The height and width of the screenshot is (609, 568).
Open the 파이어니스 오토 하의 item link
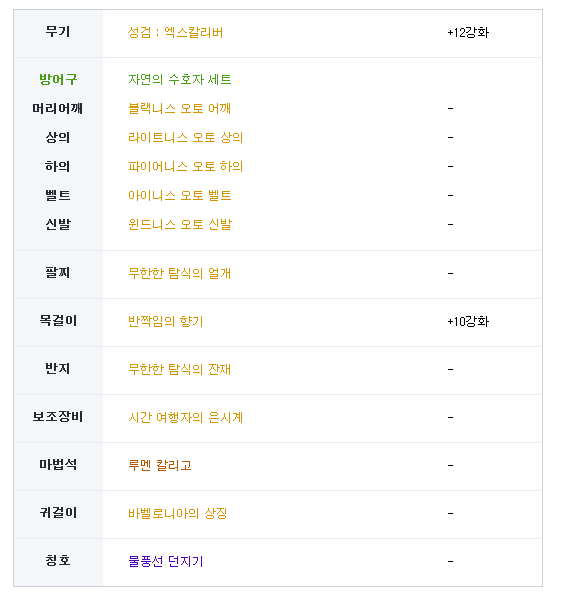(185, 167)
